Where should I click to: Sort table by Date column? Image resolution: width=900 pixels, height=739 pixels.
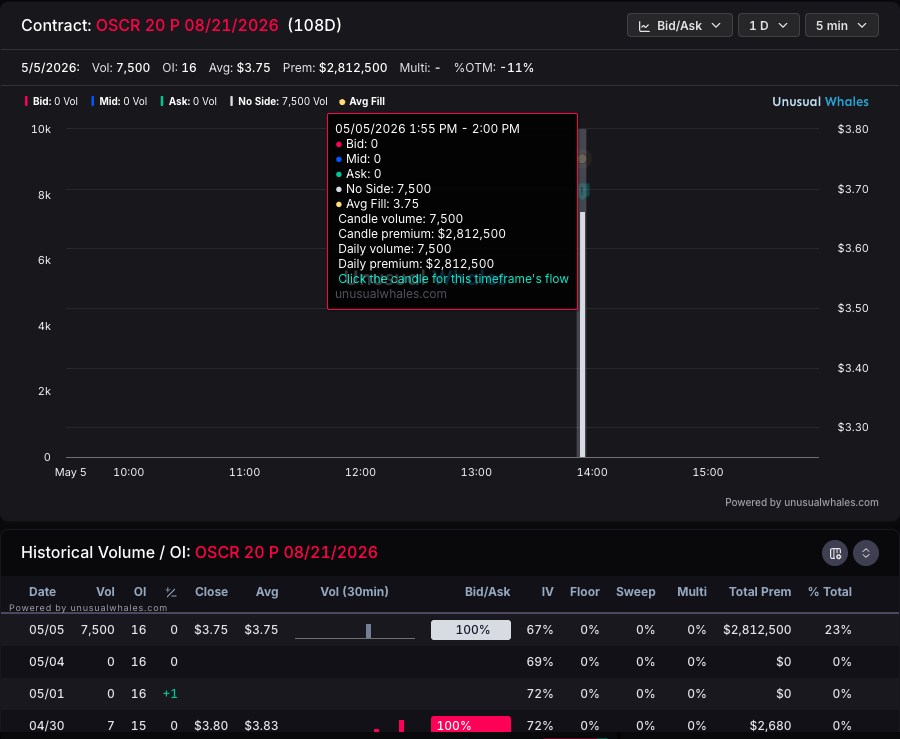[x=42, y=592]
